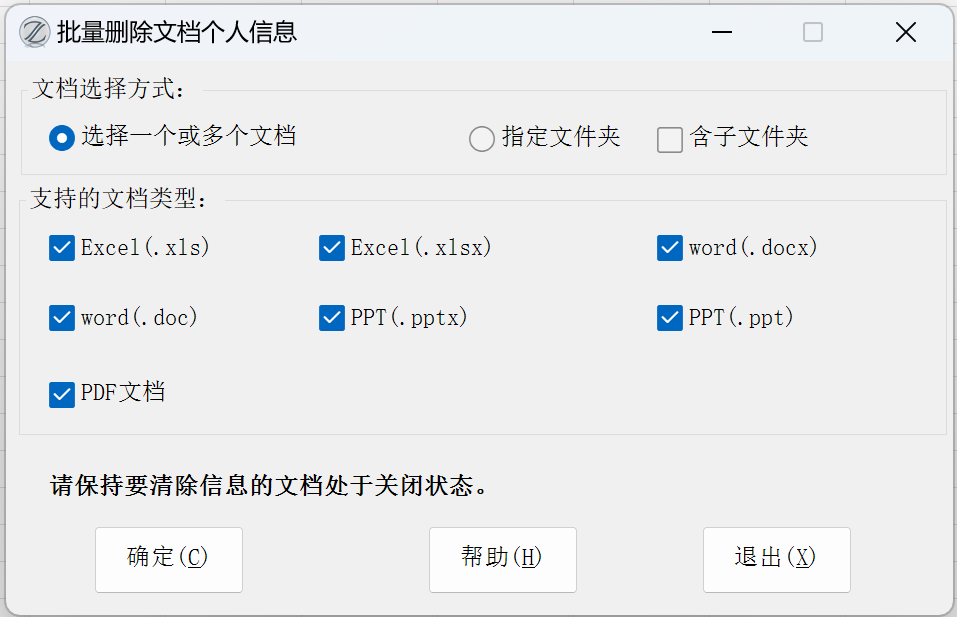Choose the '指定文件夹' radio button

(482, 139)
